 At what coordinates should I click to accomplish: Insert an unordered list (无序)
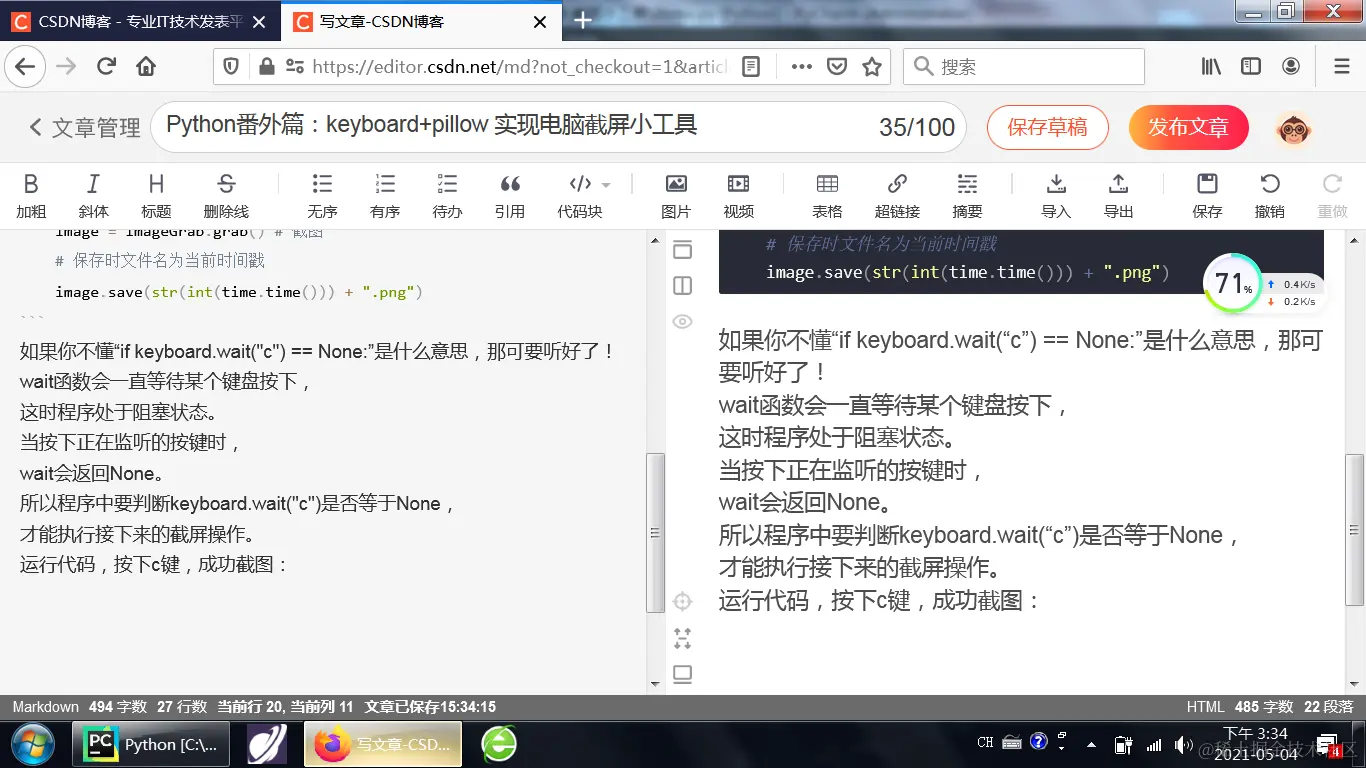coord(322,195)
